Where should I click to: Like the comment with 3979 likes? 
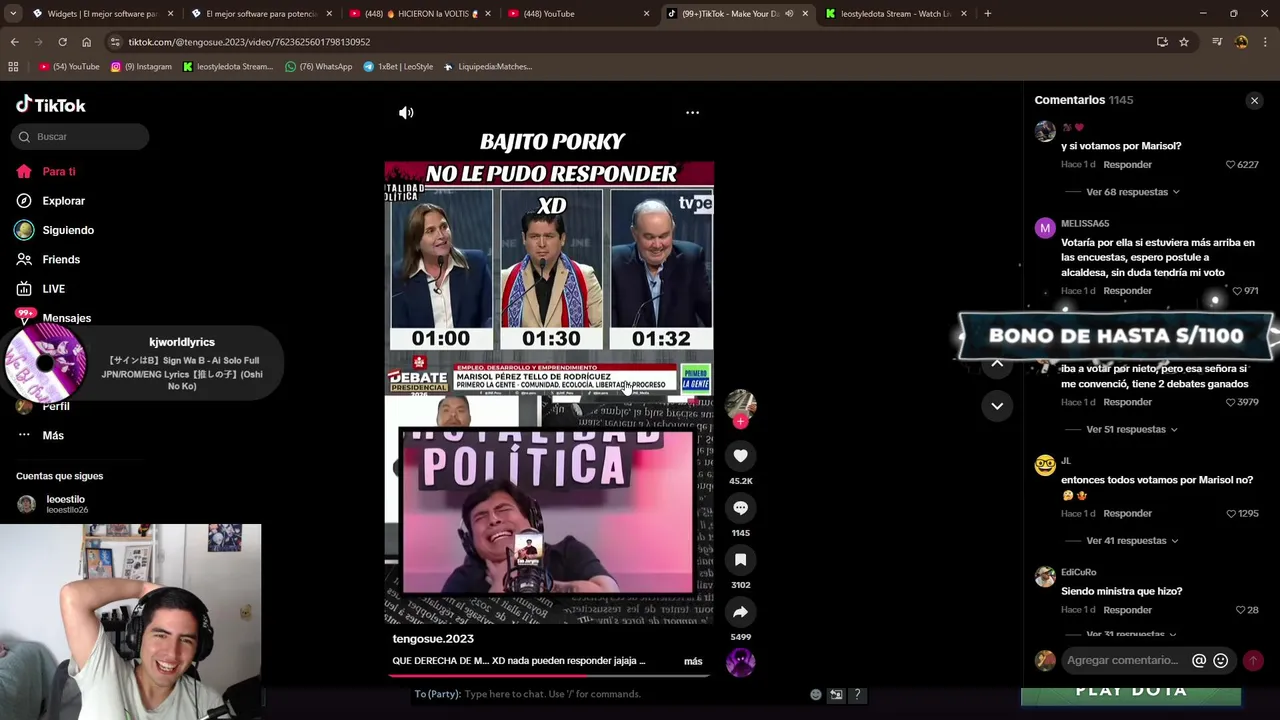[x=1231, y=402]
